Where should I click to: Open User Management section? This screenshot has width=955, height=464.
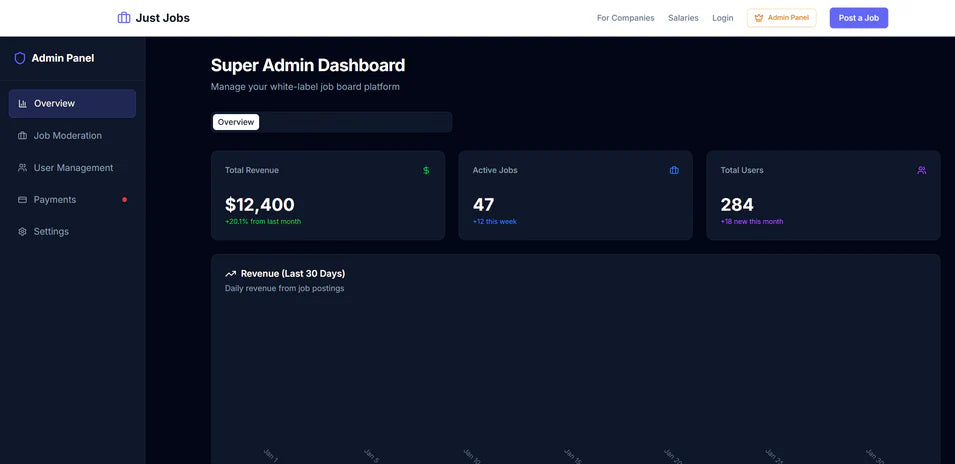pos(73,168)
